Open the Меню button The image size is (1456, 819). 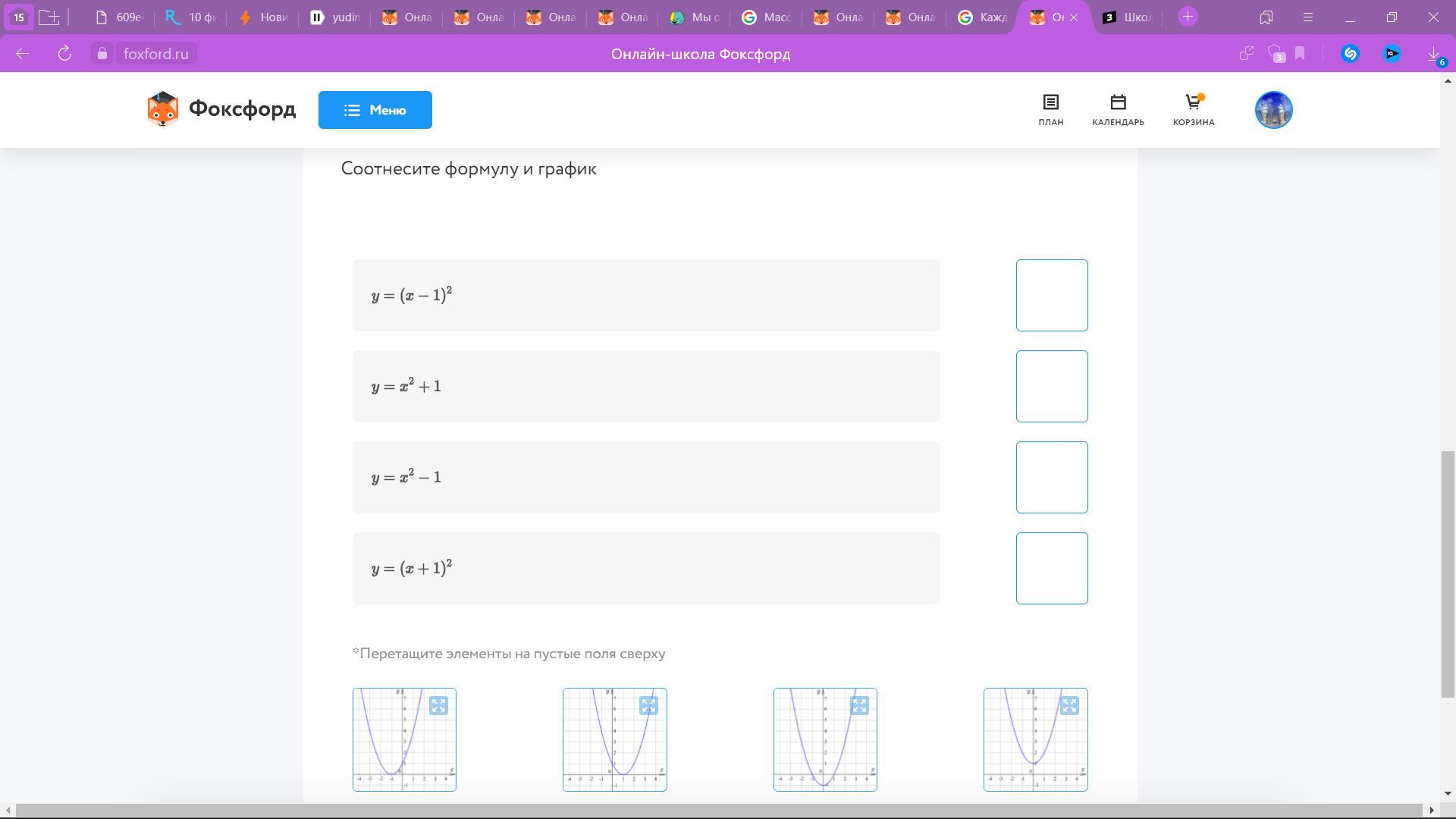[x=375, y=110]
